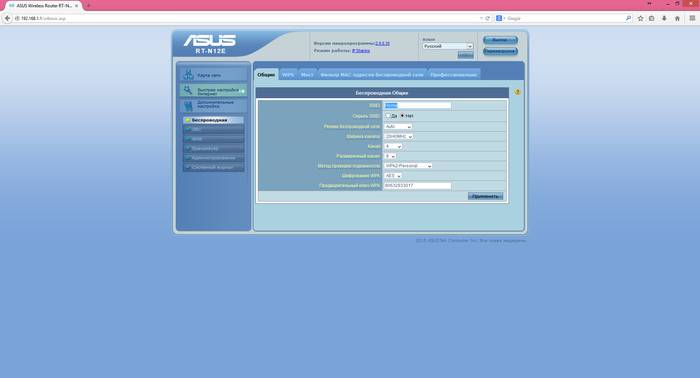
Task: Go back with Firefox back arrow
Action: tap(7, 18)
